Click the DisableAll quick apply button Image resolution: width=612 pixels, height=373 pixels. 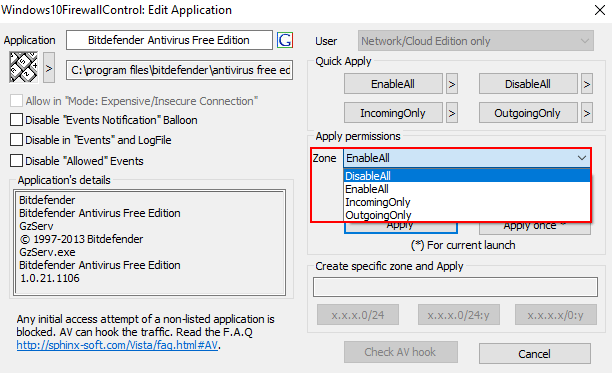[528, 84]
